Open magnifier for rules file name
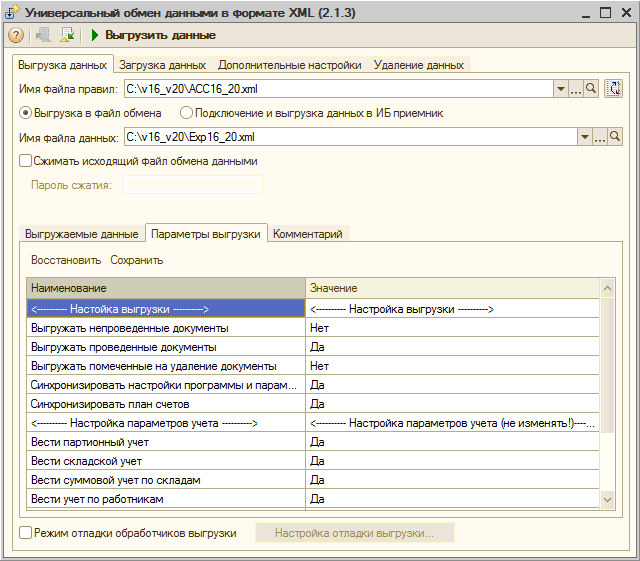Viewport: 640px width, 561px height. tap(591, 89)
